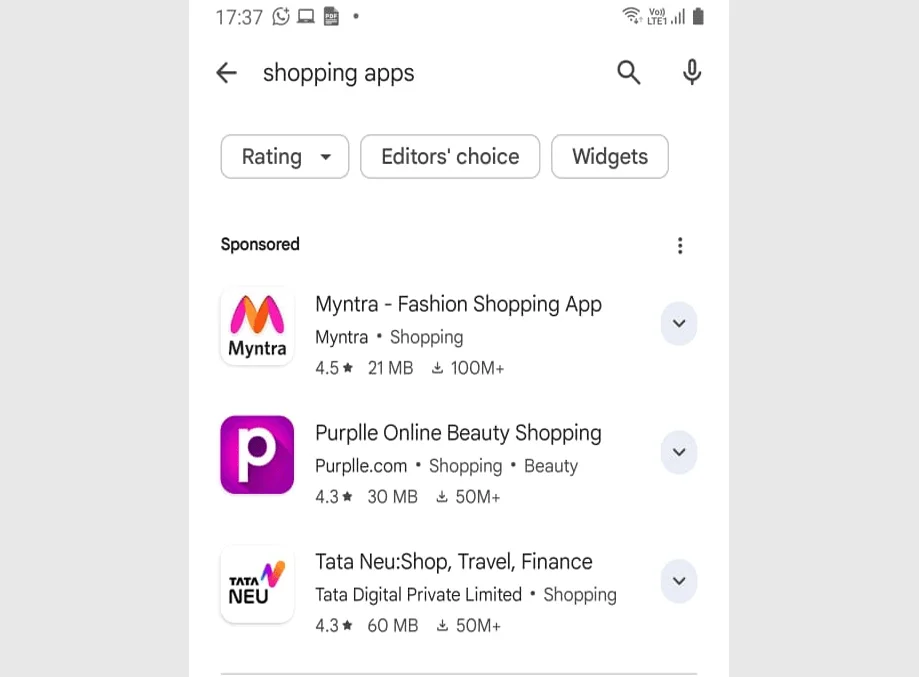Toggle the Widgets filter chip

coord(609,156)
